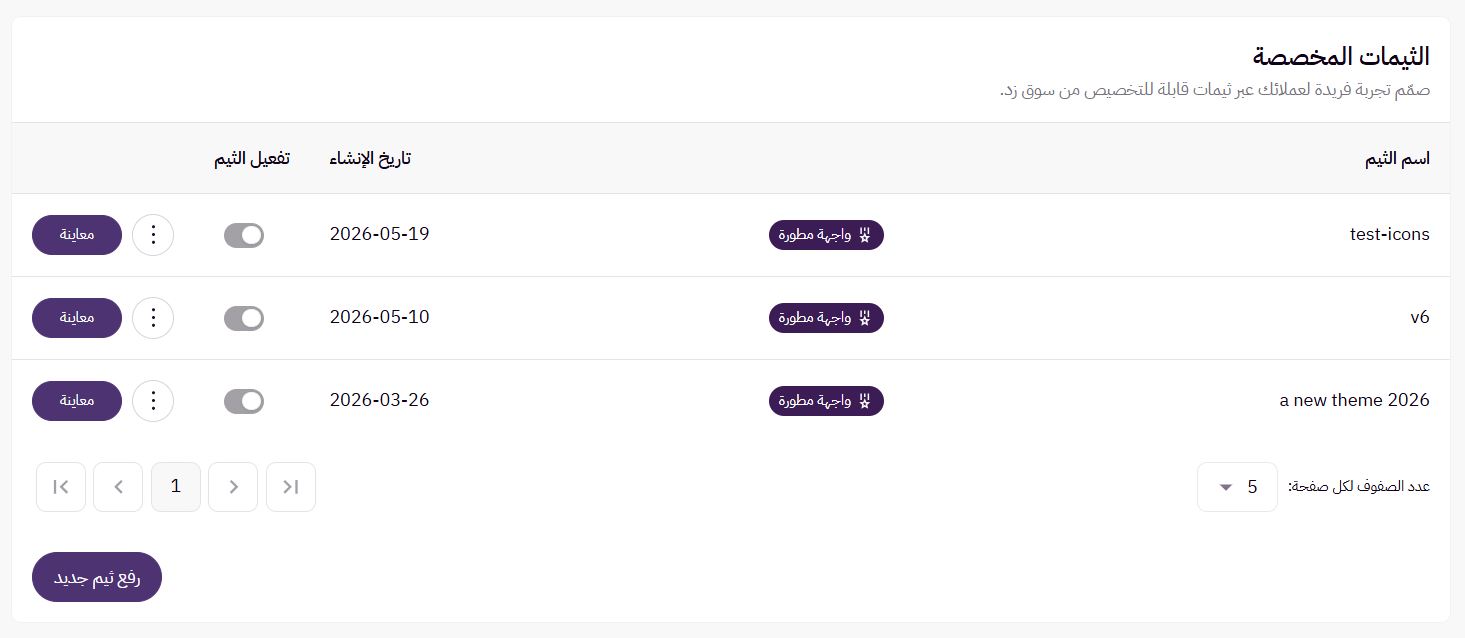
Task: Open three-dot options menu for v6 theme
Action: coord(153,318)
